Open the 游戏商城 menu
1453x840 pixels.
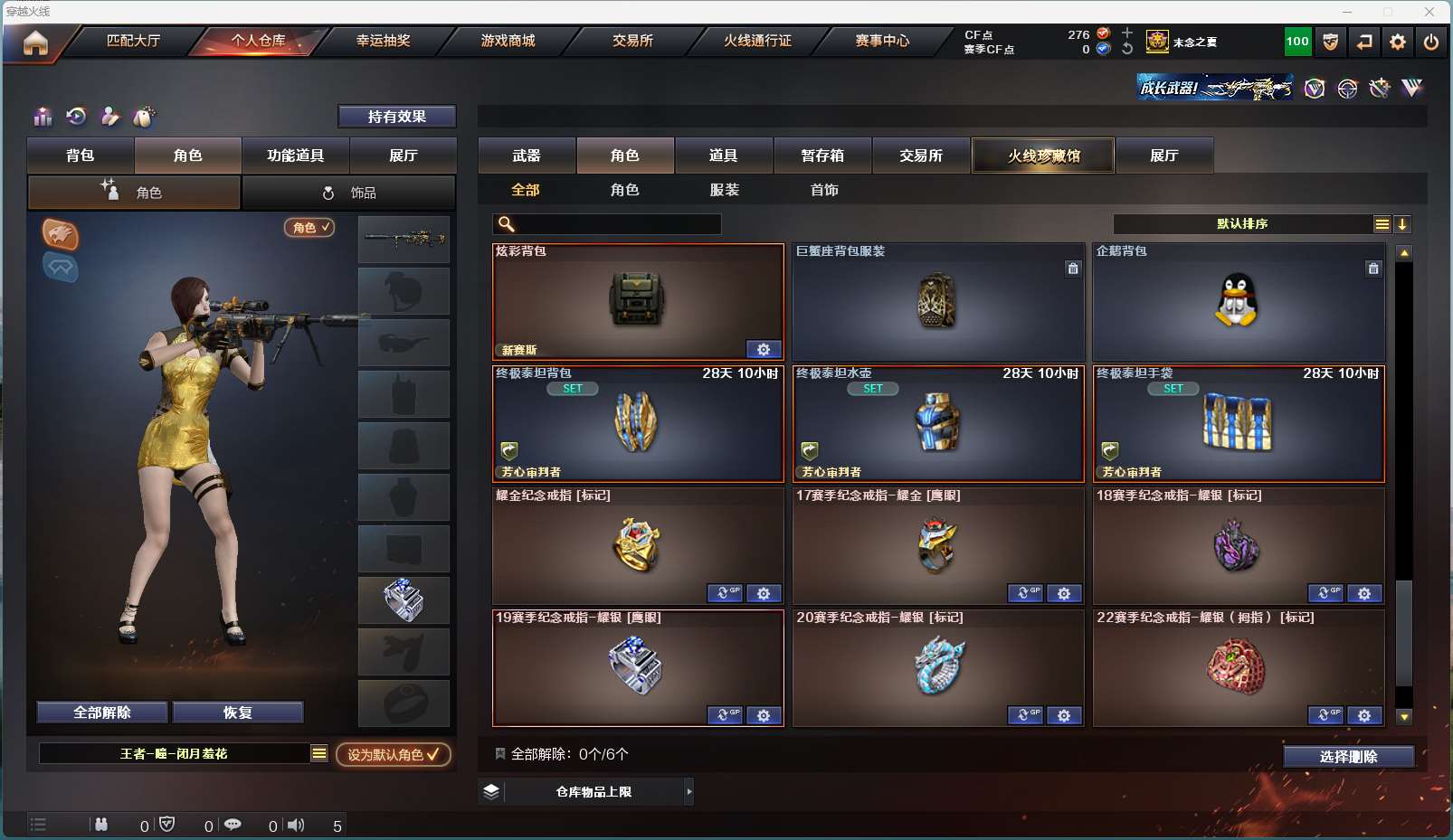pos(508,41)
